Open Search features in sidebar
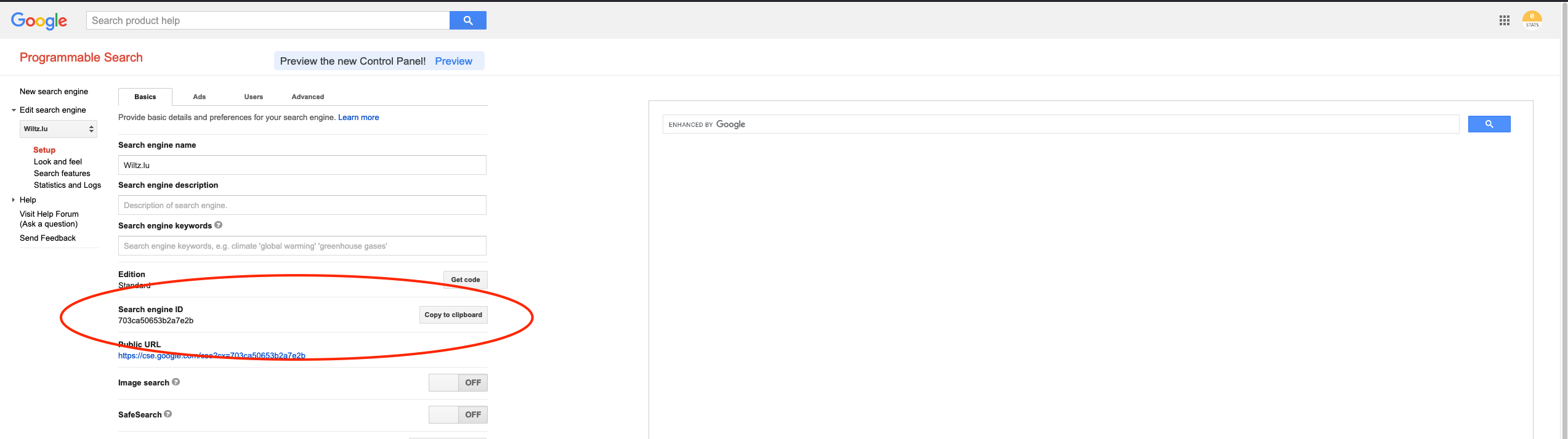 tap(62, 173)
